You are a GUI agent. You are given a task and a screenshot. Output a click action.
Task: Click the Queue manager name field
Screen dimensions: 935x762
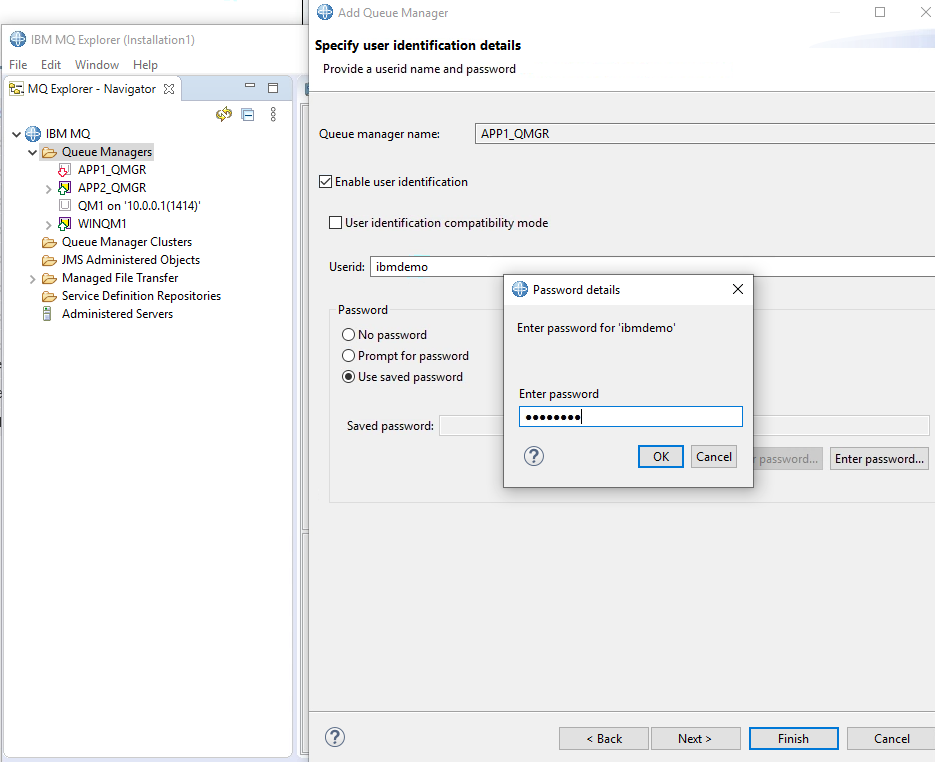click(705, 134)
